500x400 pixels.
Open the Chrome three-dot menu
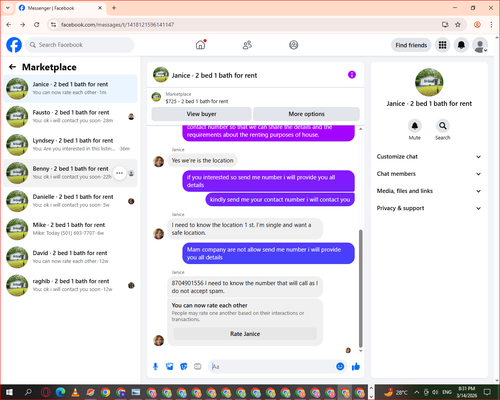pos(491,25)
